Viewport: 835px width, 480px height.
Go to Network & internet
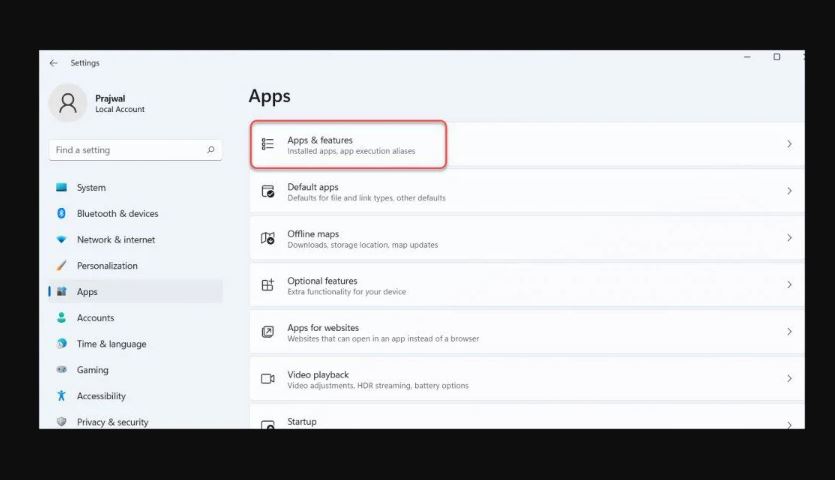click(x=135, y=239)
